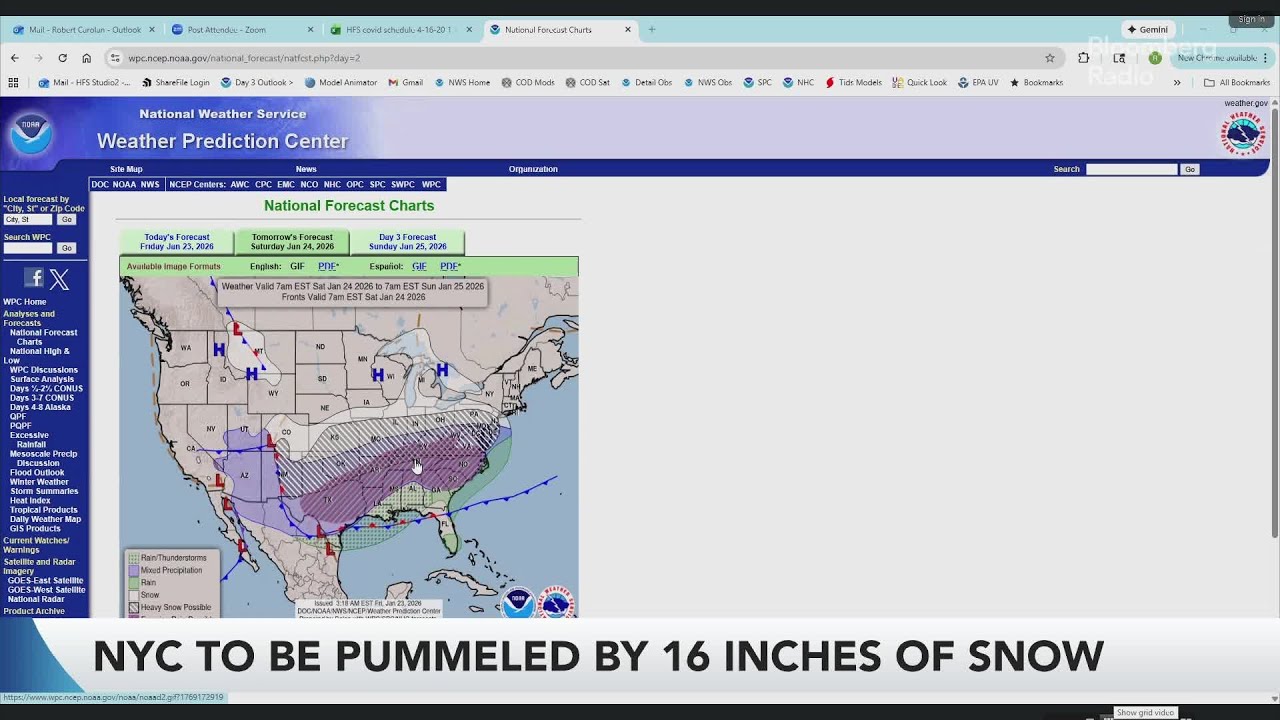The image size is (1280, 720).
Task: Expand the hidden bookmarks overflow chevron
Action: coord(1176,83)
